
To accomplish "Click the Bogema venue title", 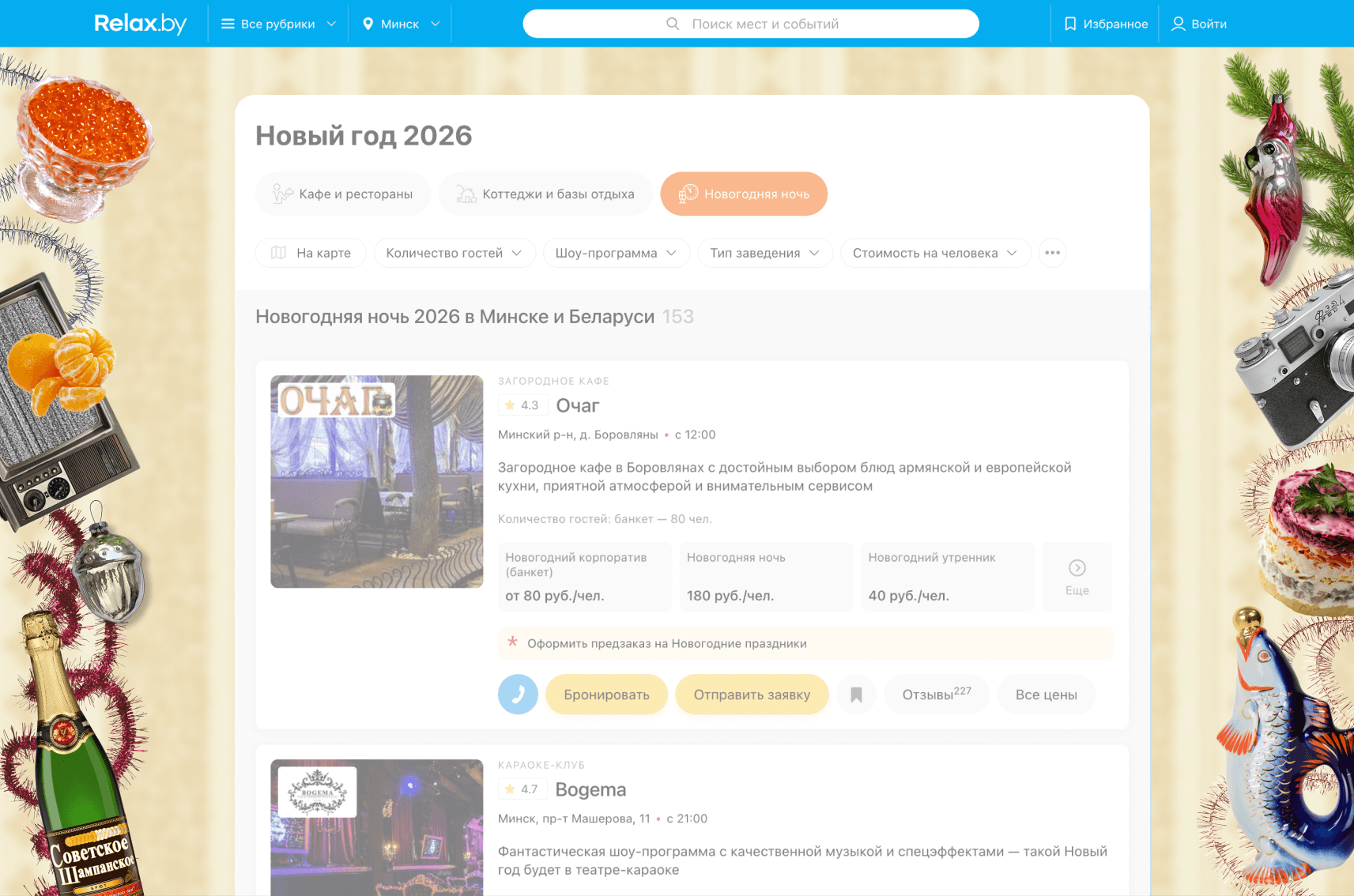I will (x=590, y=789).
